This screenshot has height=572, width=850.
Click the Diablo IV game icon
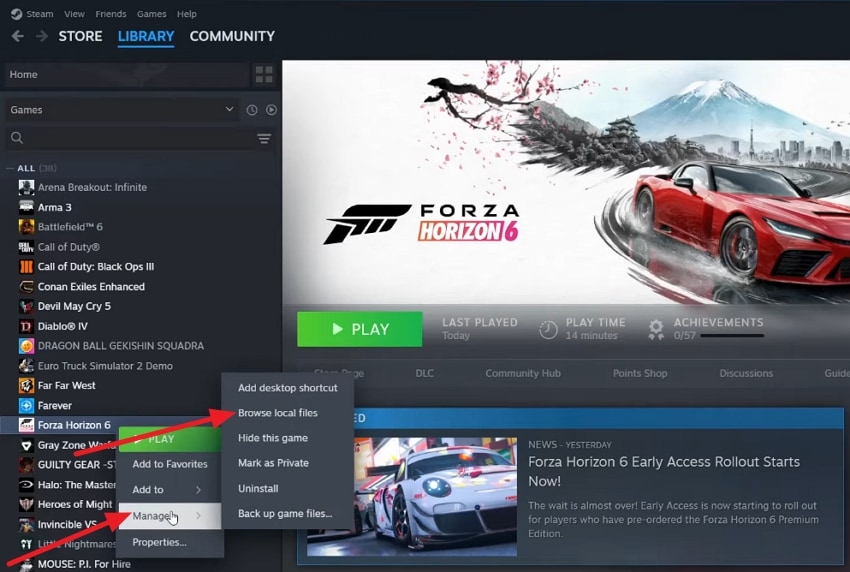[x=26, y=326]
